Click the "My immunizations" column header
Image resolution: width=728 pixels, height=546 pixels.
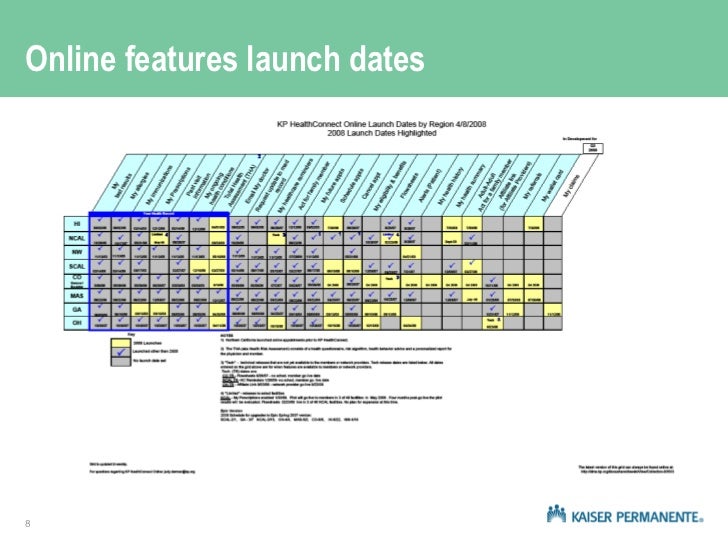click(159, 186)
